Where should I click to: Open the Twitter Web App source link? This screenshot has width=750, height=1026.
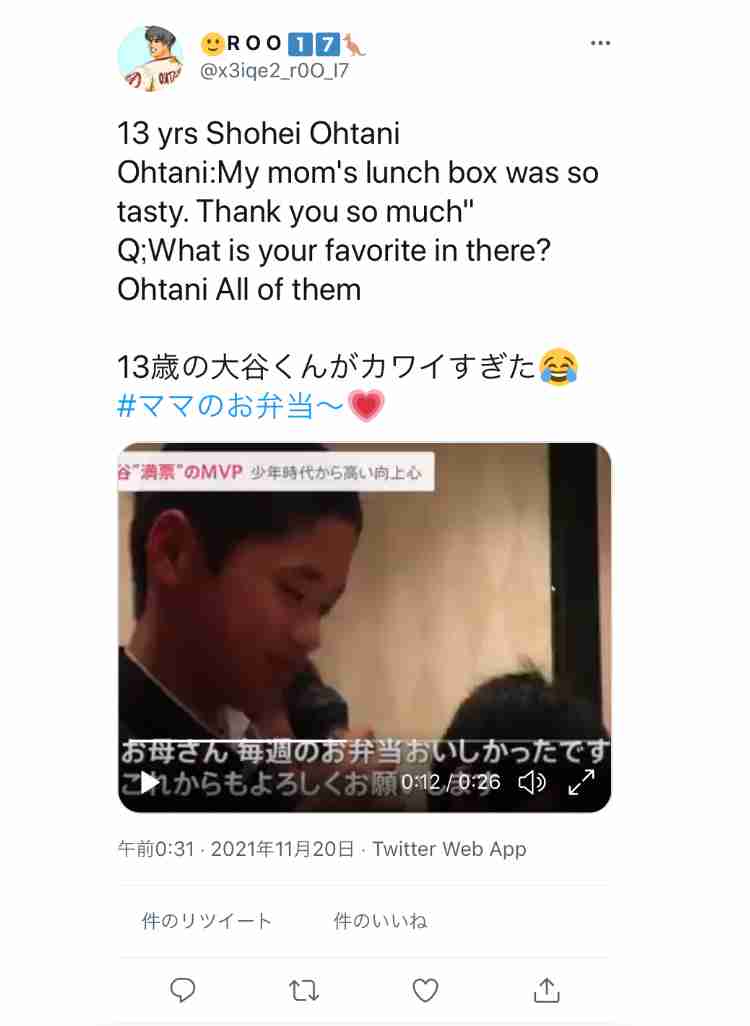pos(449,849)
